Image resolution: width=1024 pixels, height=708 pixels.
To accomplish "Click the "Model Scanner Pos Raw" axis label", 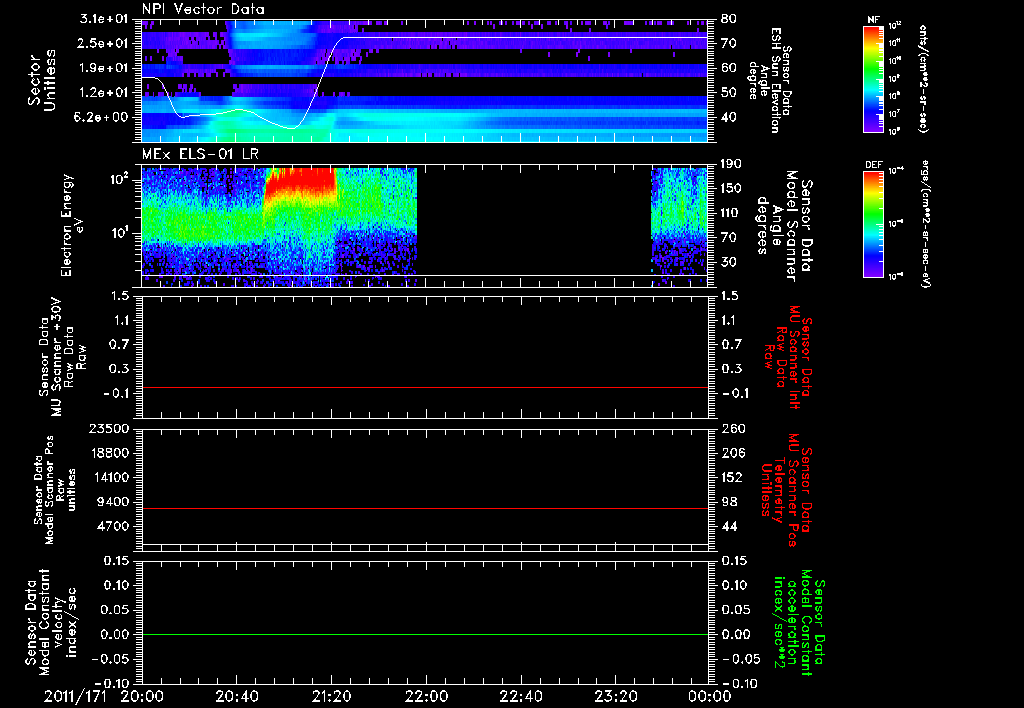I will (55, 490).
